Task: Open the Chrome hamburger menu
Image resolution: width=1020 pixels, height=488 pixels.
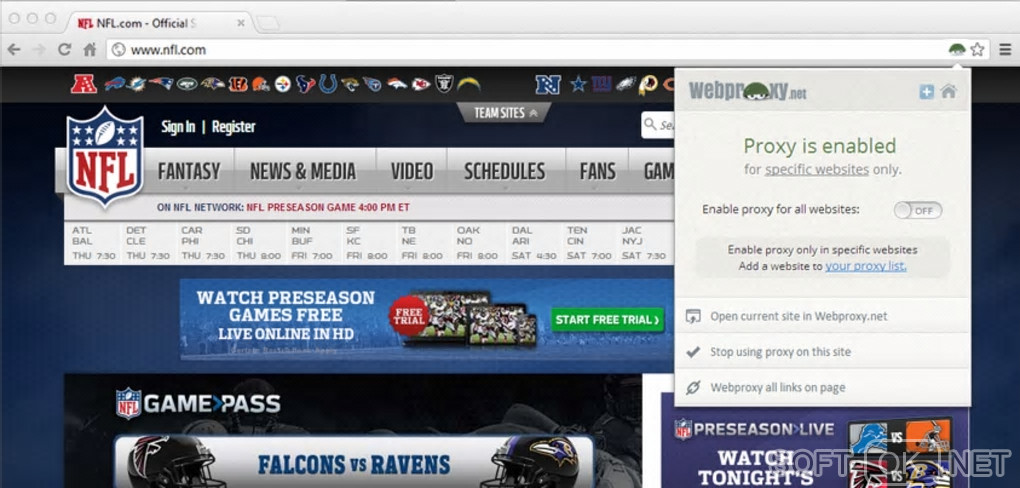Action: (x=1006, y=49)
